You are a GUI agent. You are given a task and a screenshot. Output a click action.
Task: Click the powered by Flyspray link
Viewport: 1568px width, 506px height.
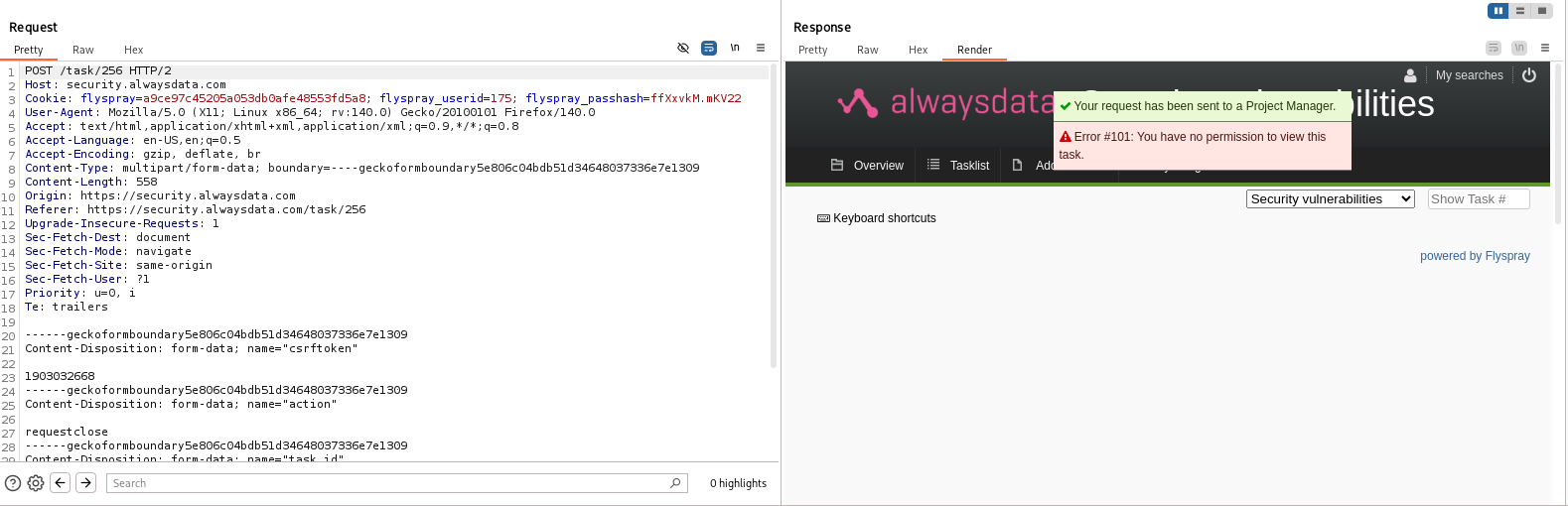[x=1475, y=256]
